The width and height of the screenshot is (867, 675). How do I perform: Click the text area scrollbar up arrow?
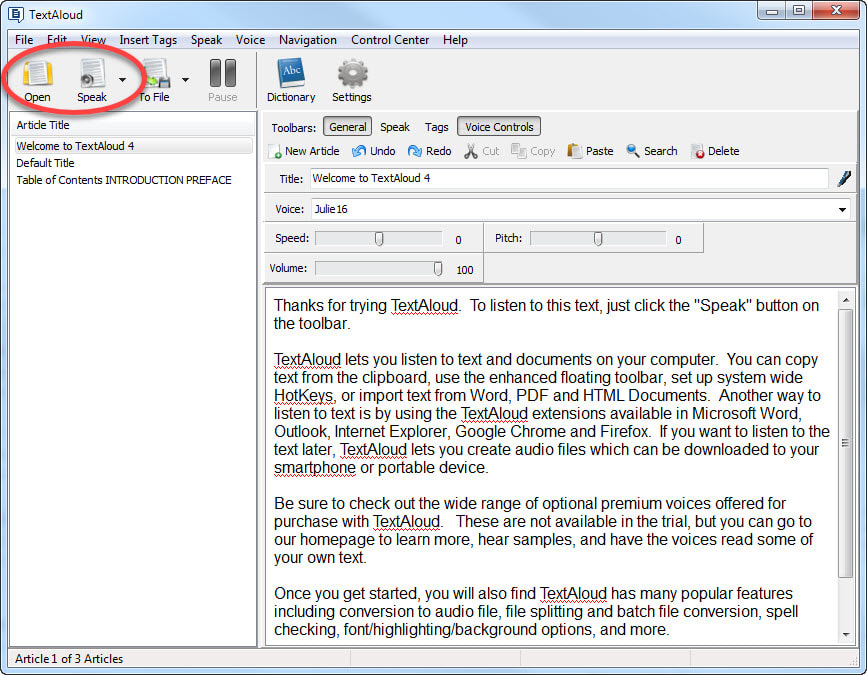point(845,300)
